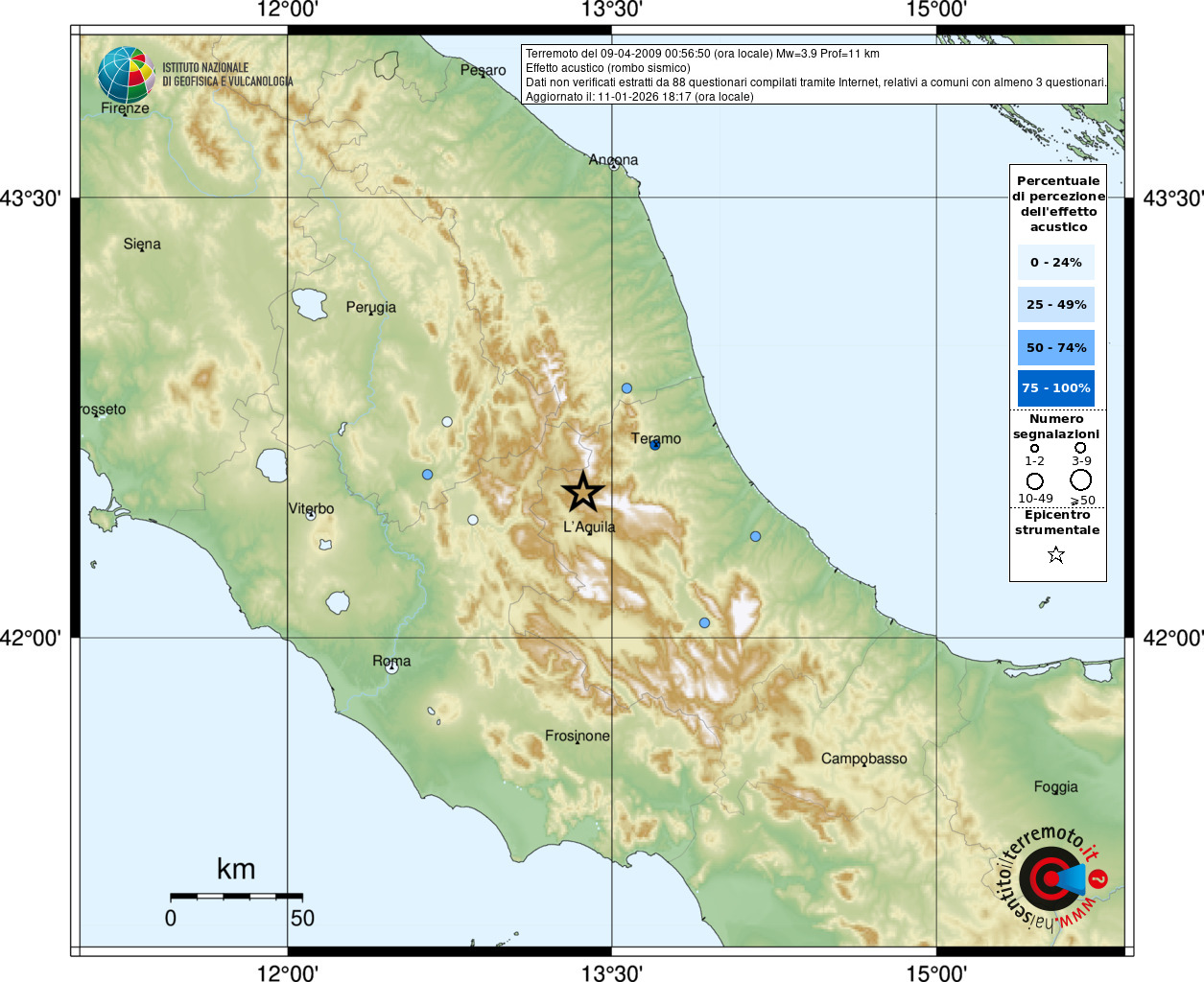Click the 'Terremoto del 09-04-2009' title line
The width and height of the screenshot is (1204, 982).
[x=702, y=54]
